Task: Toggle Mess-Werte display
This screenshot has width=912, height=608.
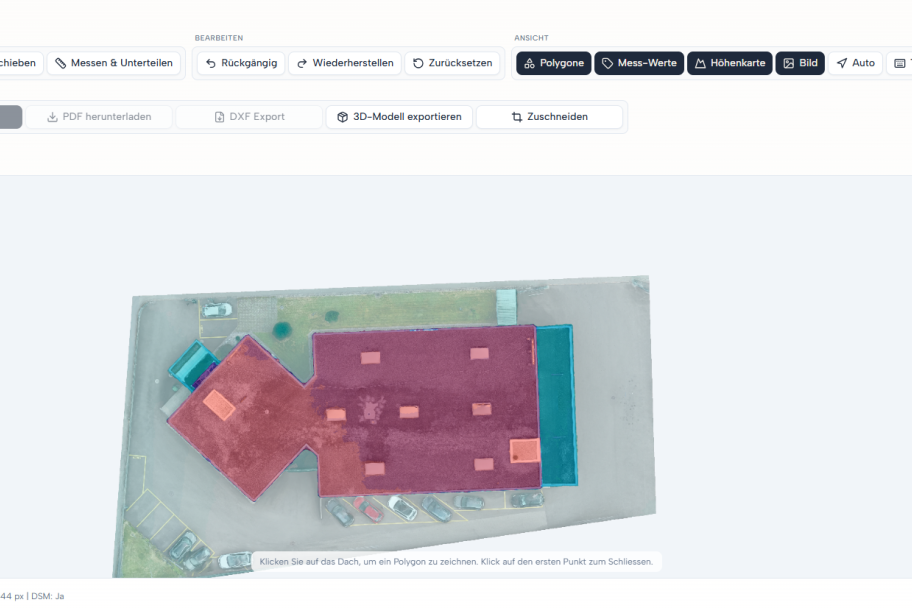Action: pos(639,63)
